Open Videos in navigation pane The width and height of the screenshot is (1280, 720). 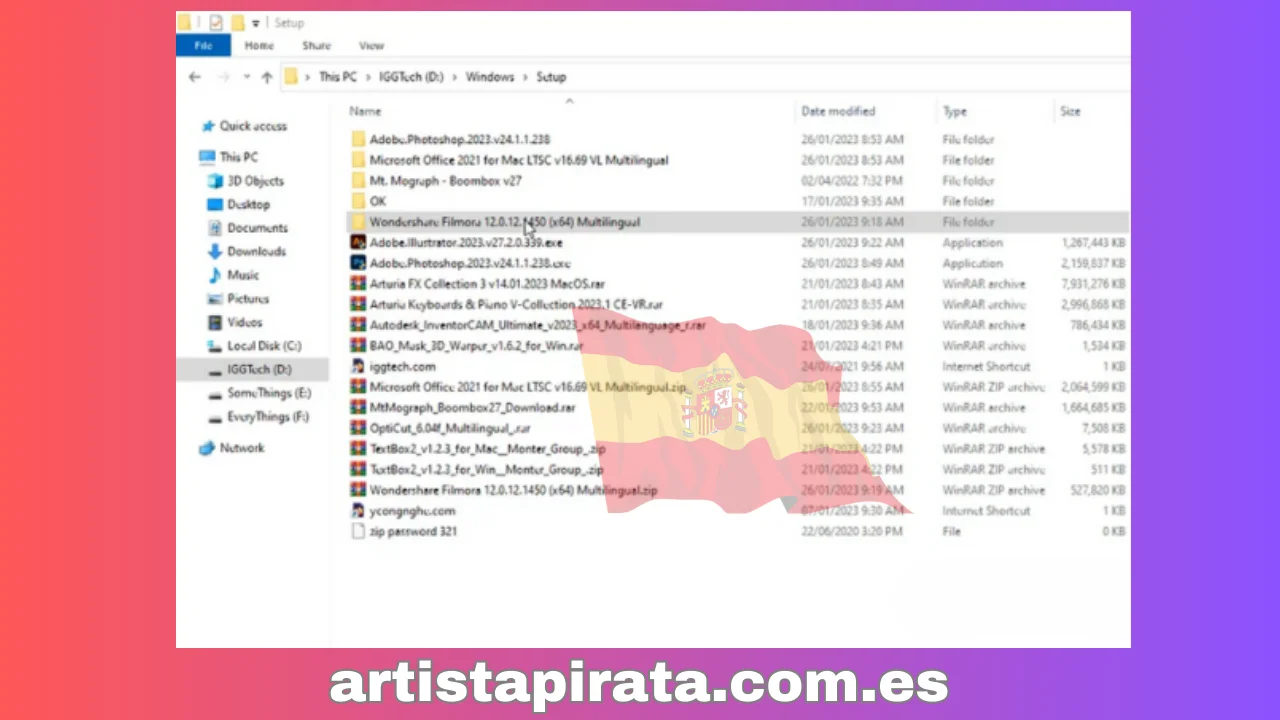coord(244,323)
